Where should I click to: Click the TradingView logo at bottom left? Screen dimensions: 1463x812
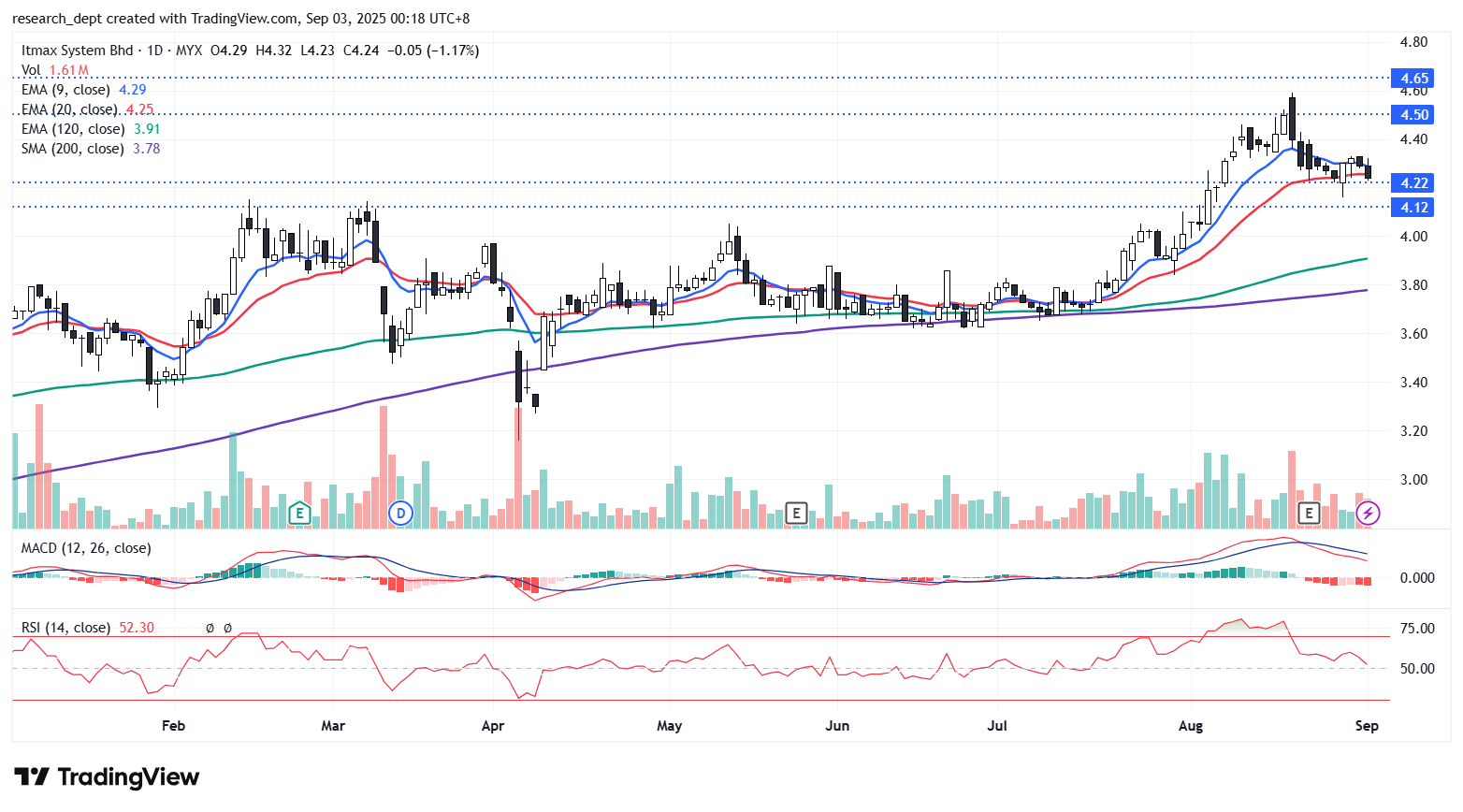point(107,777)
